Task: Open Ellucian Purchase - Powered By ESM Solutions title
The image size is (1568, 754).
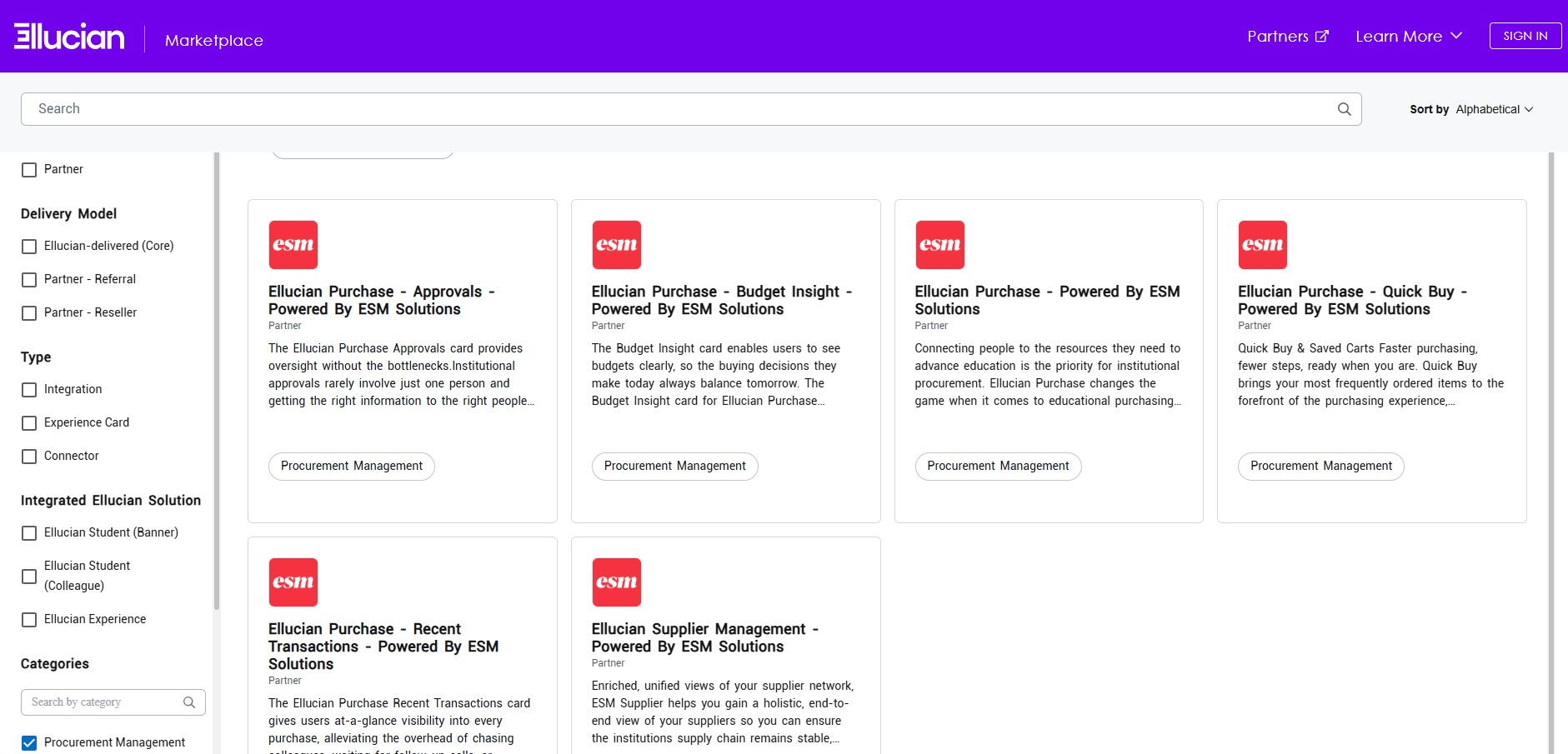Action: coord(1047,300)
